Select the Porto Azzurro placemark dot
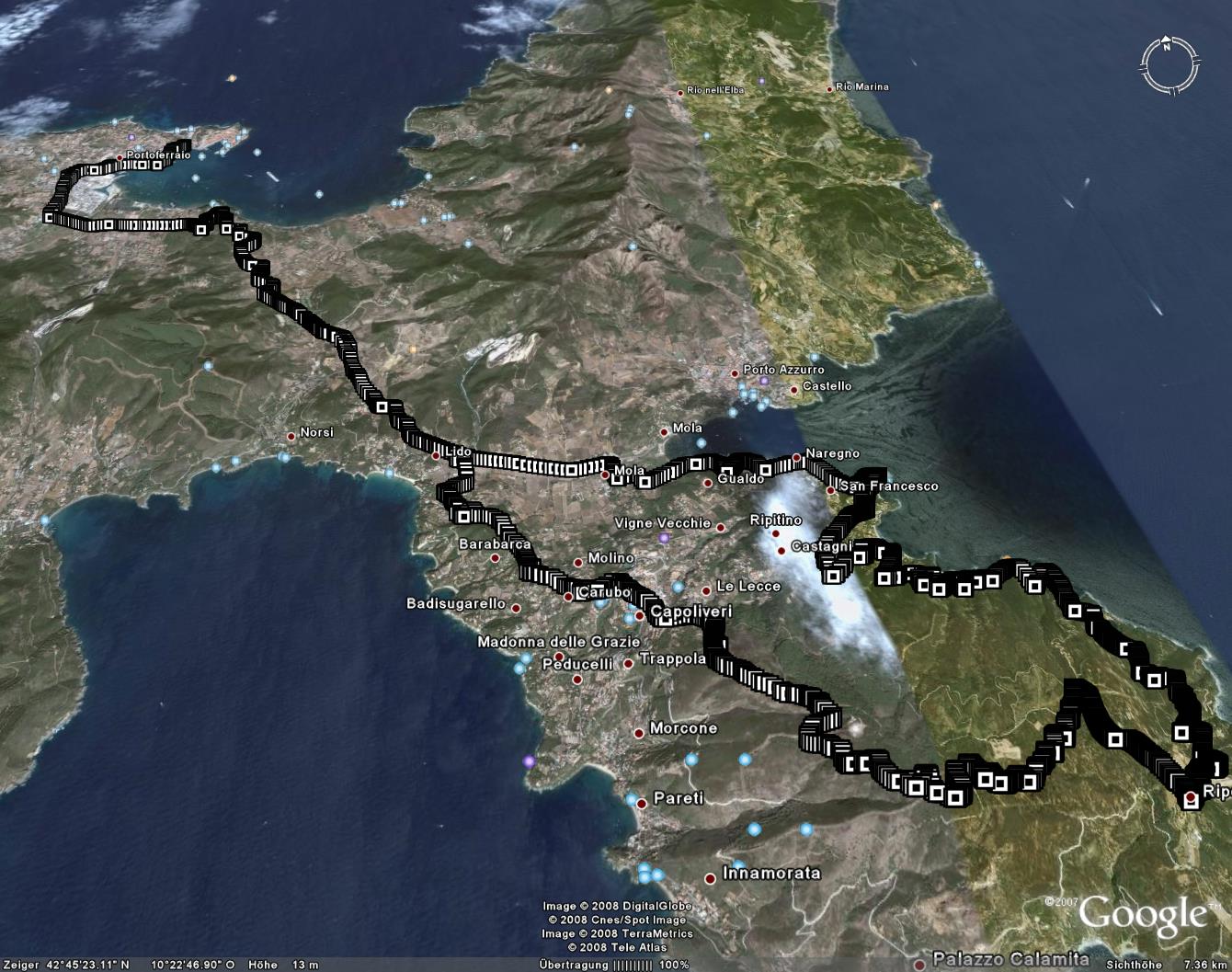Screen dimensions: 1232x972 pyautogui.click(x=735, y=373)
